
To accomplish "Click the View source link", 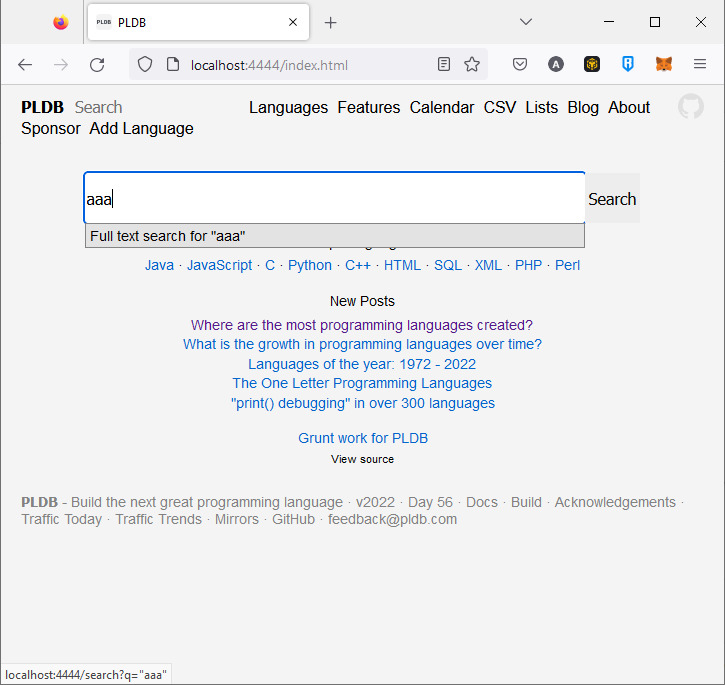I will [x=362, y=459].
